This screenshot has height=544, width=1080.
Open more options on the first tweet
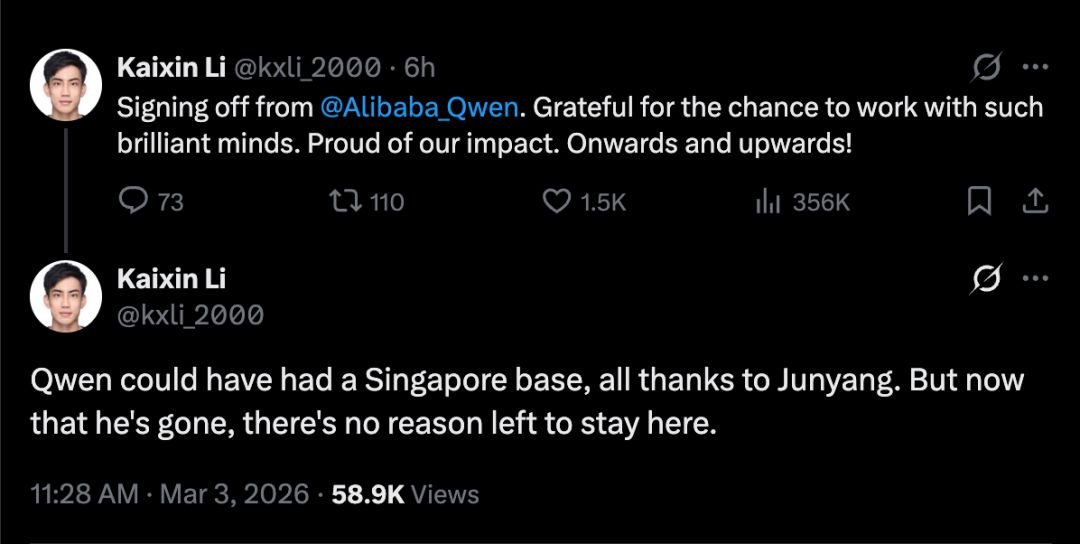tap(1034, 68)
